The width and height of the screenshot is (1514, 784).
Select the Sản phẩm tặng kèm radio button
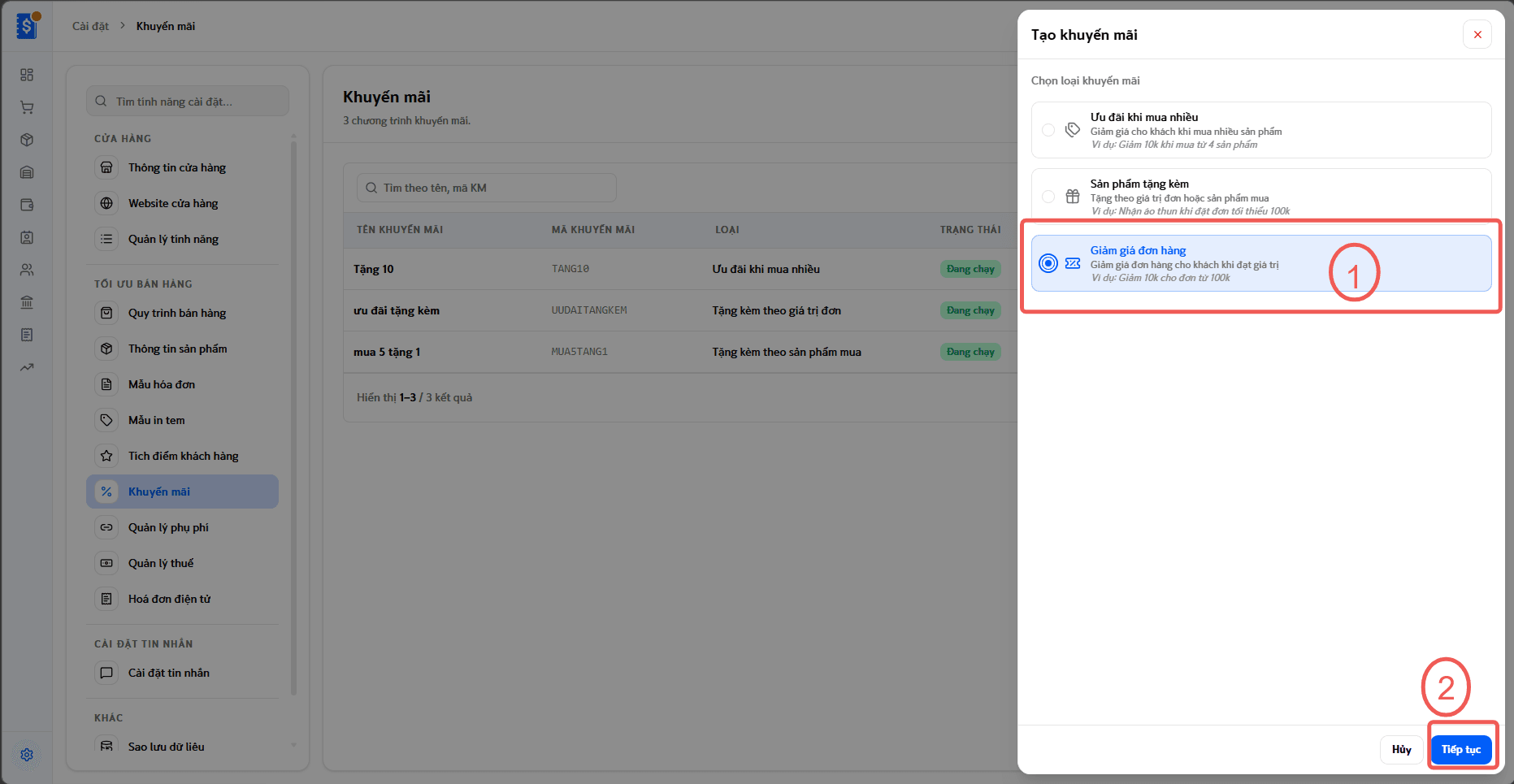pyautogui.click(x=1048, y=197)
